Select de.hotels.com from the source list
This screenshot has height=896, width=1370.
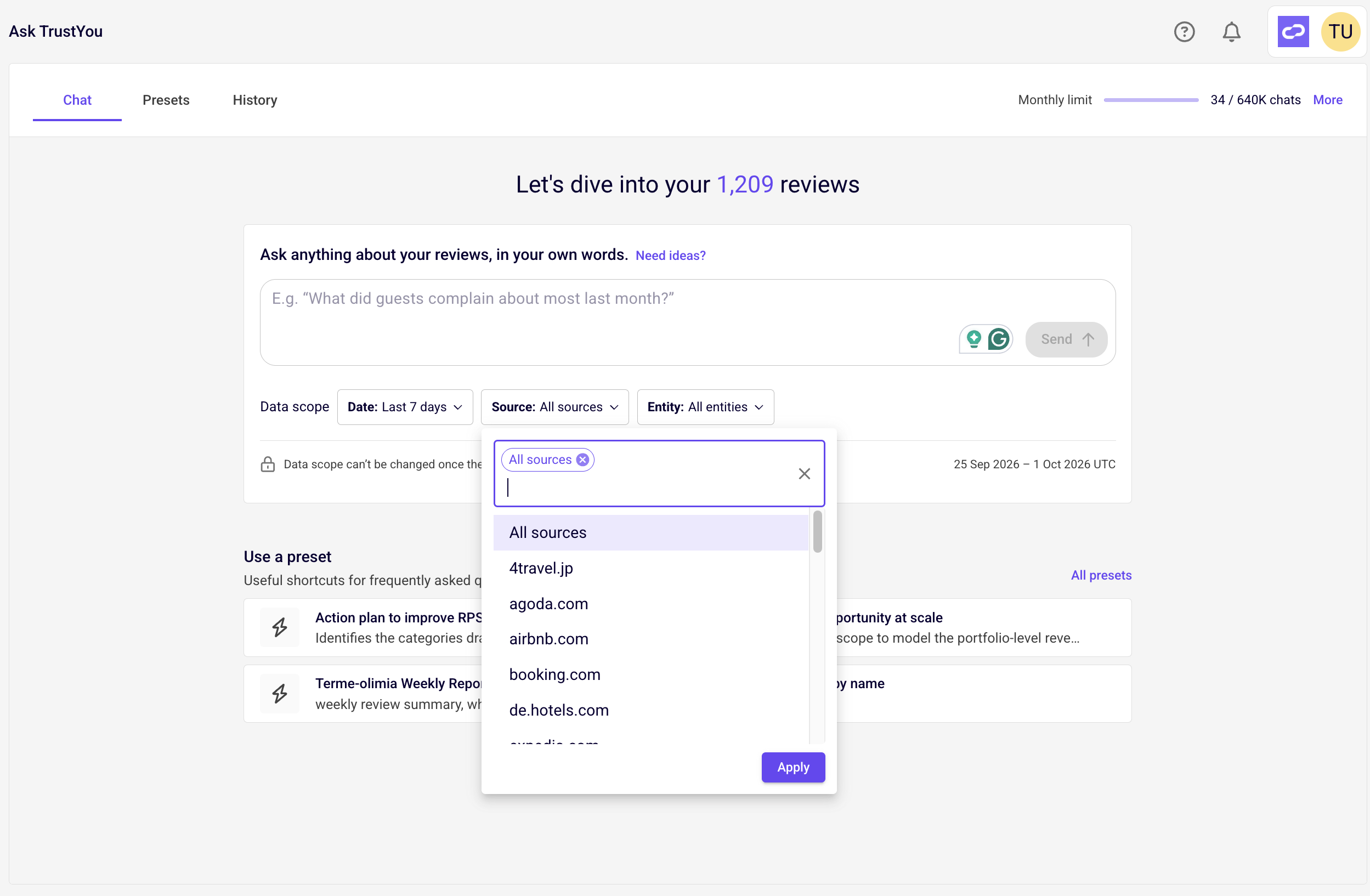coord(650,710)
